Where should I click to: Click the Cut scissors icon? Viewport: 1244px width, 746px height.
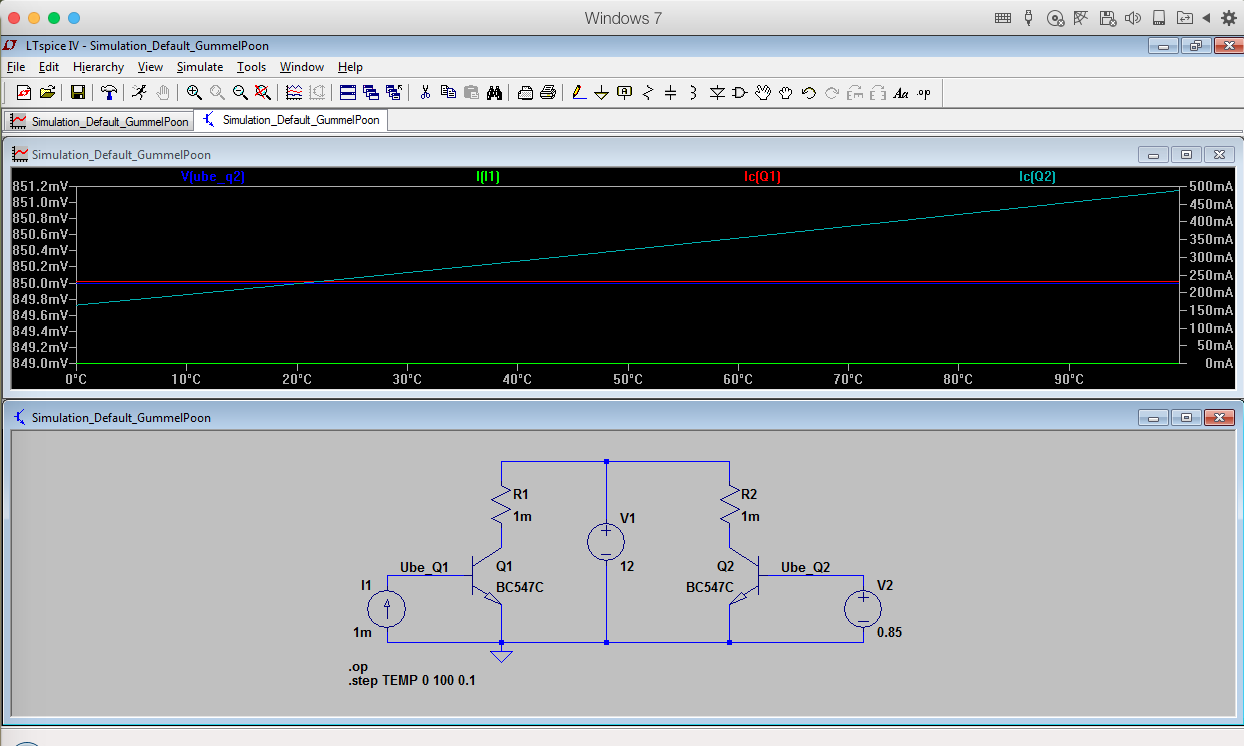tap(425, 93)
